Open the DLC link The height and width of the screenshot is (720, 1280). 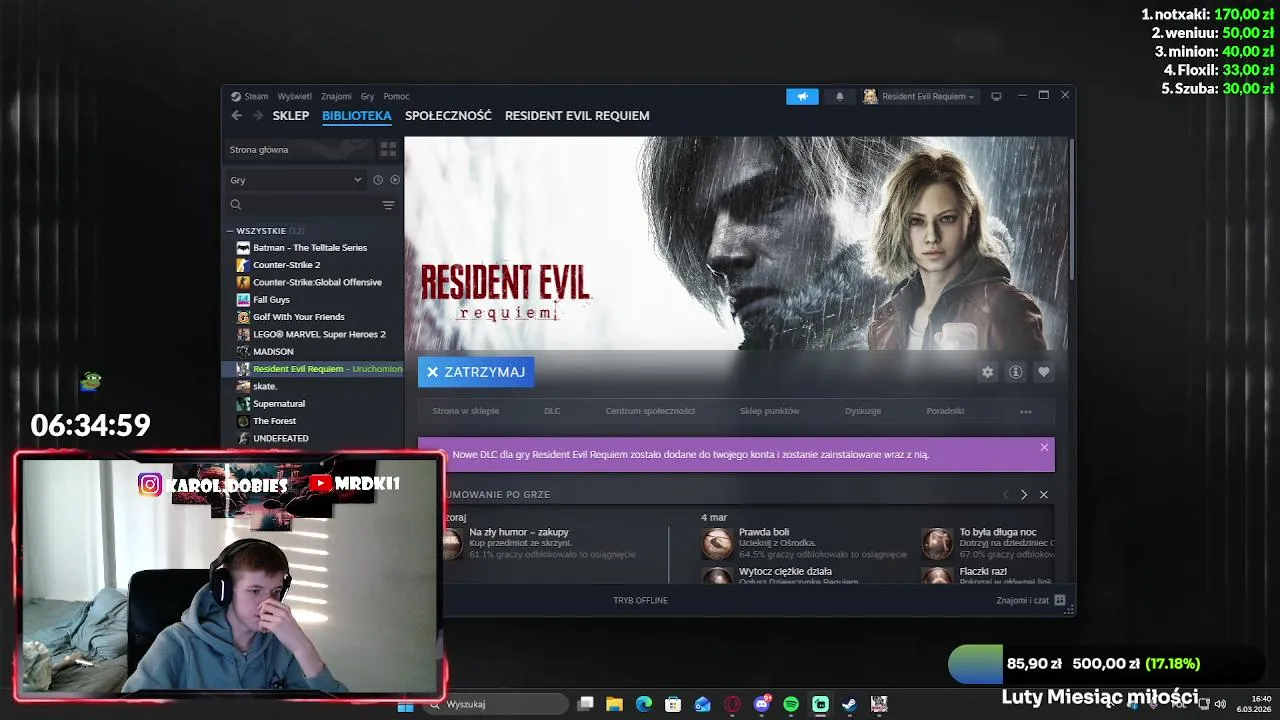pos(552,411)
